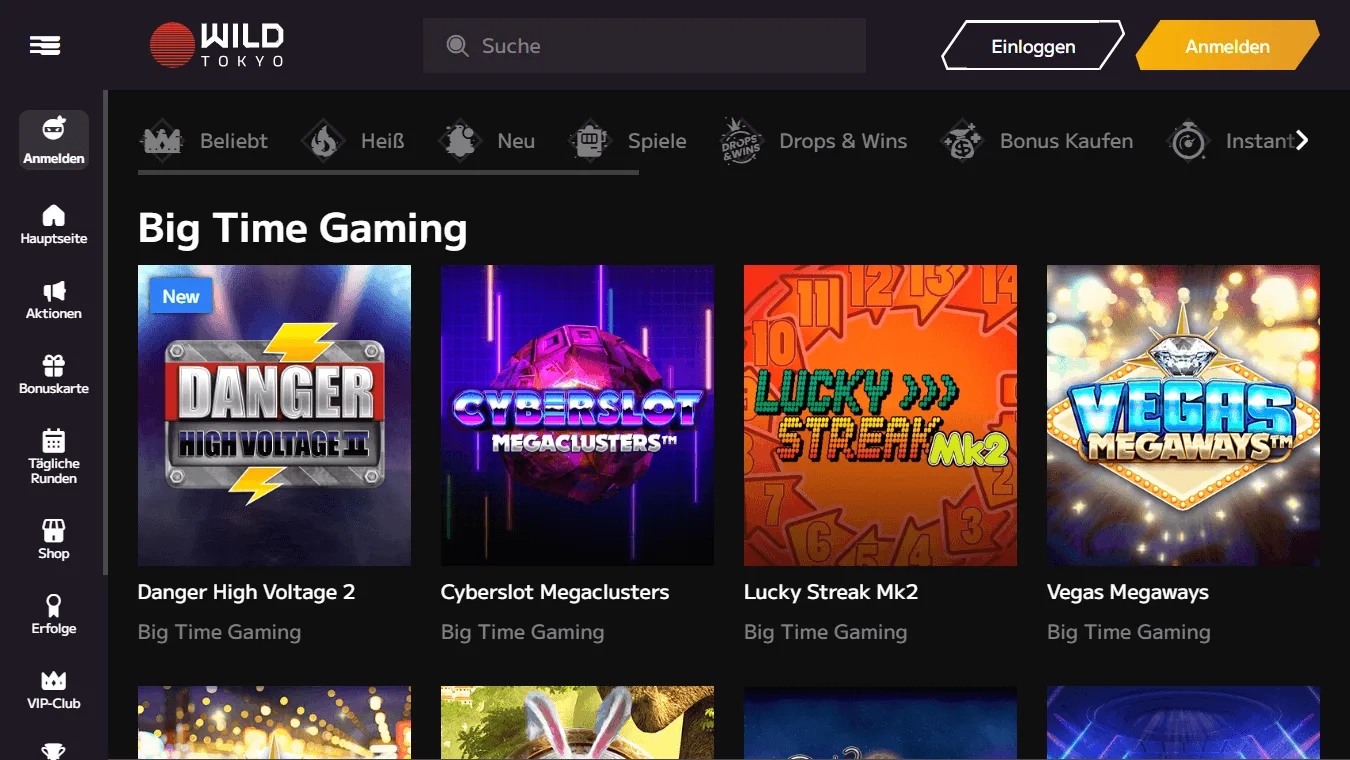Open Erfolge achievements icon in sidebar

click(x=54, y=614)
